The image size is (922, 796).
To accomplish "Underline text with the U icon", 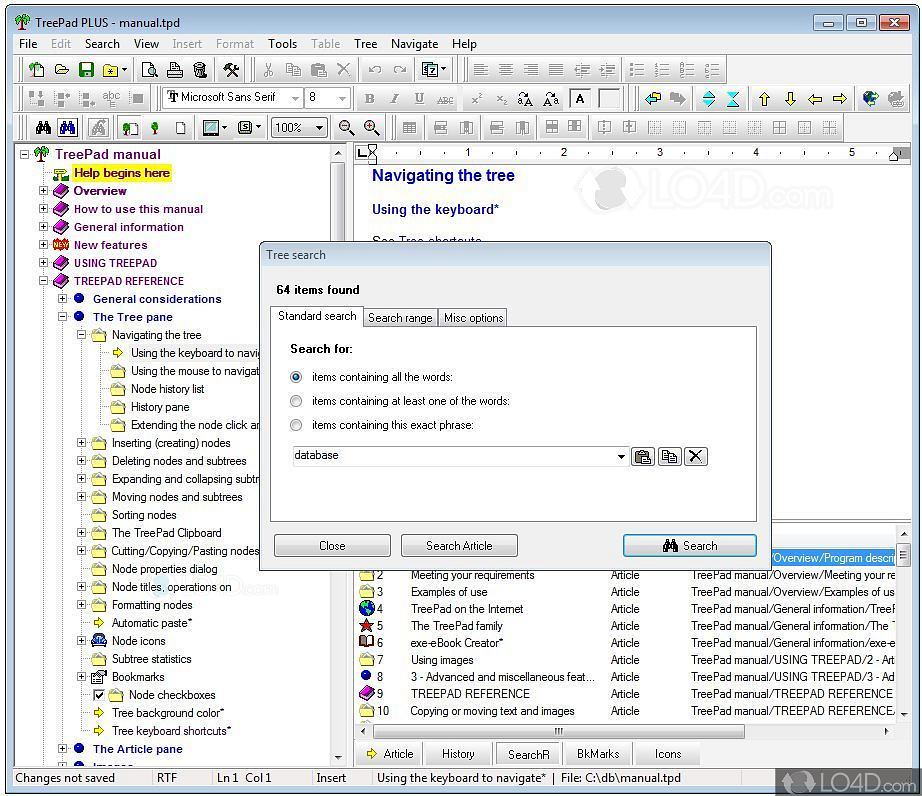I will click(419, 99).
